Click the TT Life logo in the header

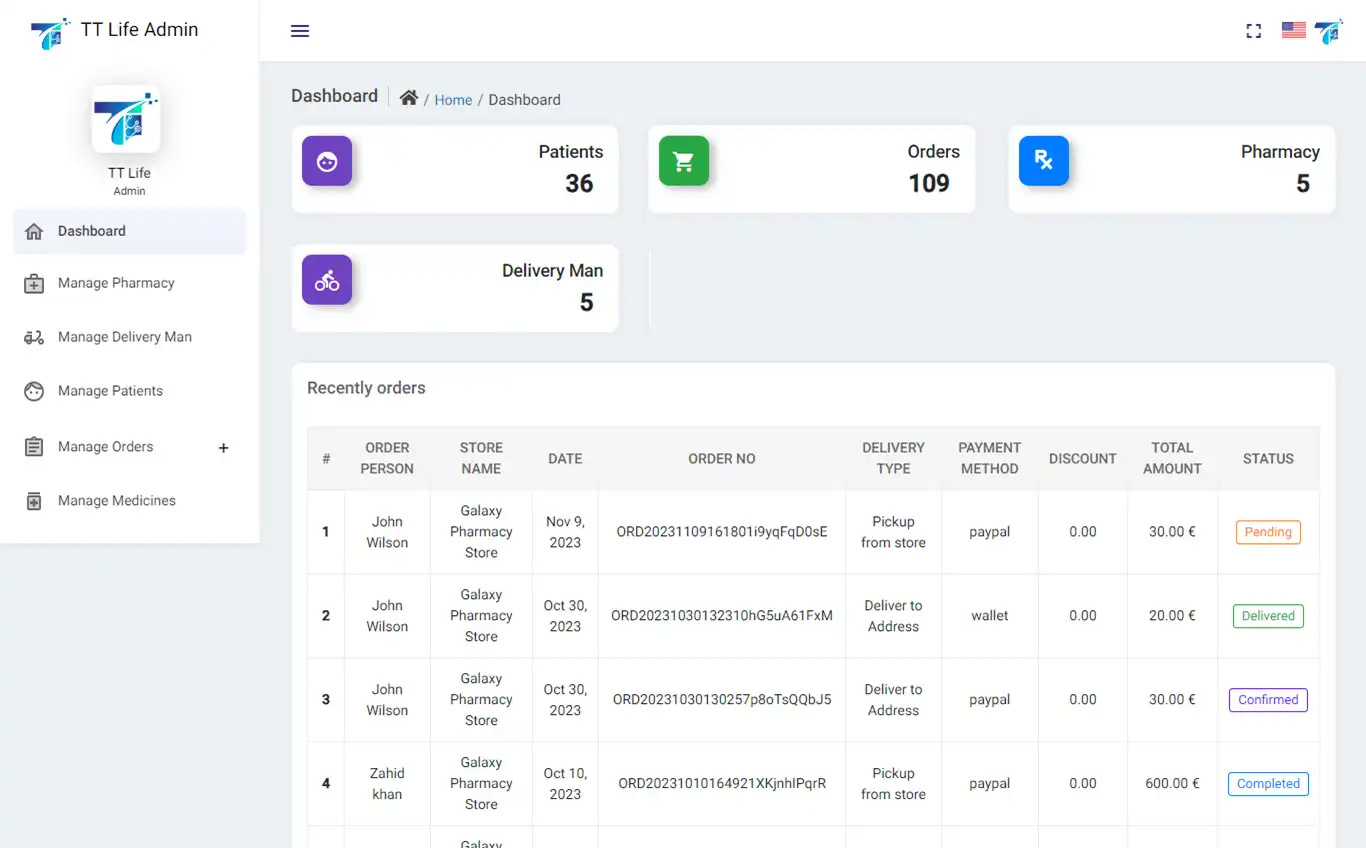(1329, 31)
